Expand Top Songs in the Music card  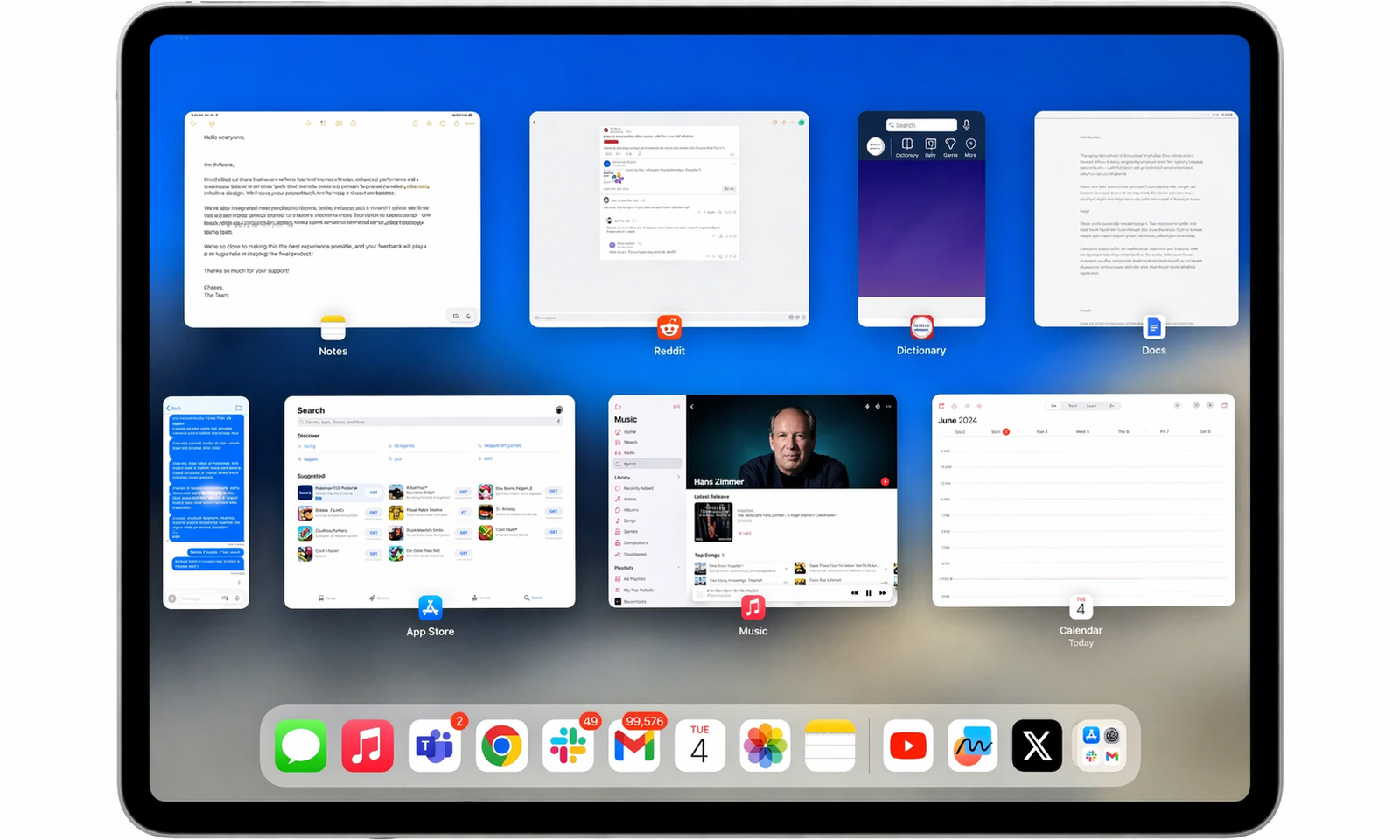point(710,556)
